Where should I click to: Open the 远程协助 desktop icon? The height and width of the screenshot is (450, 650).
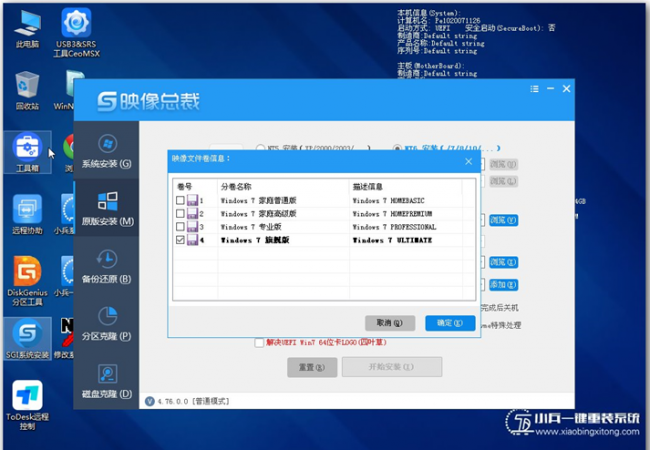27,214
